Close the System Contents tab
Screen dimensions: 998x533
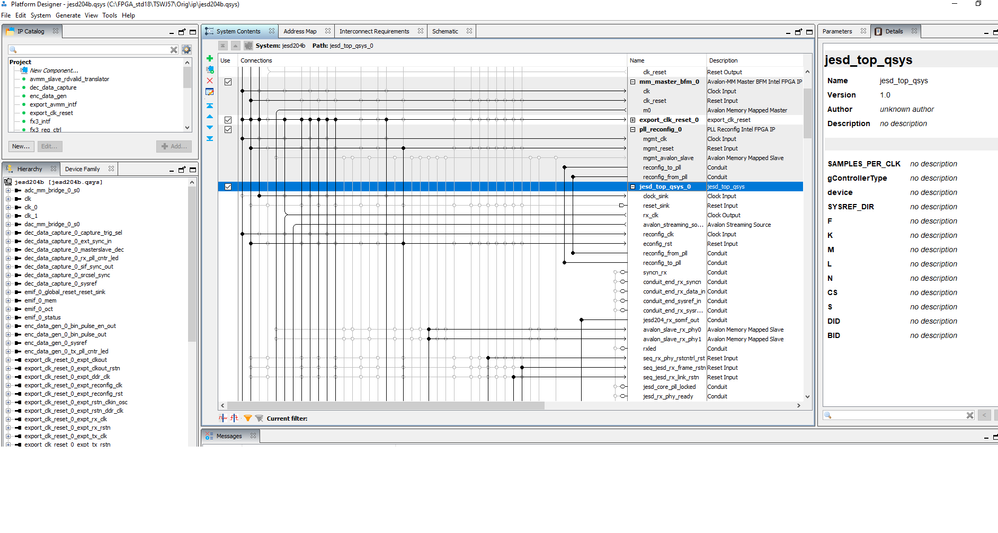[x=272, y=31]
